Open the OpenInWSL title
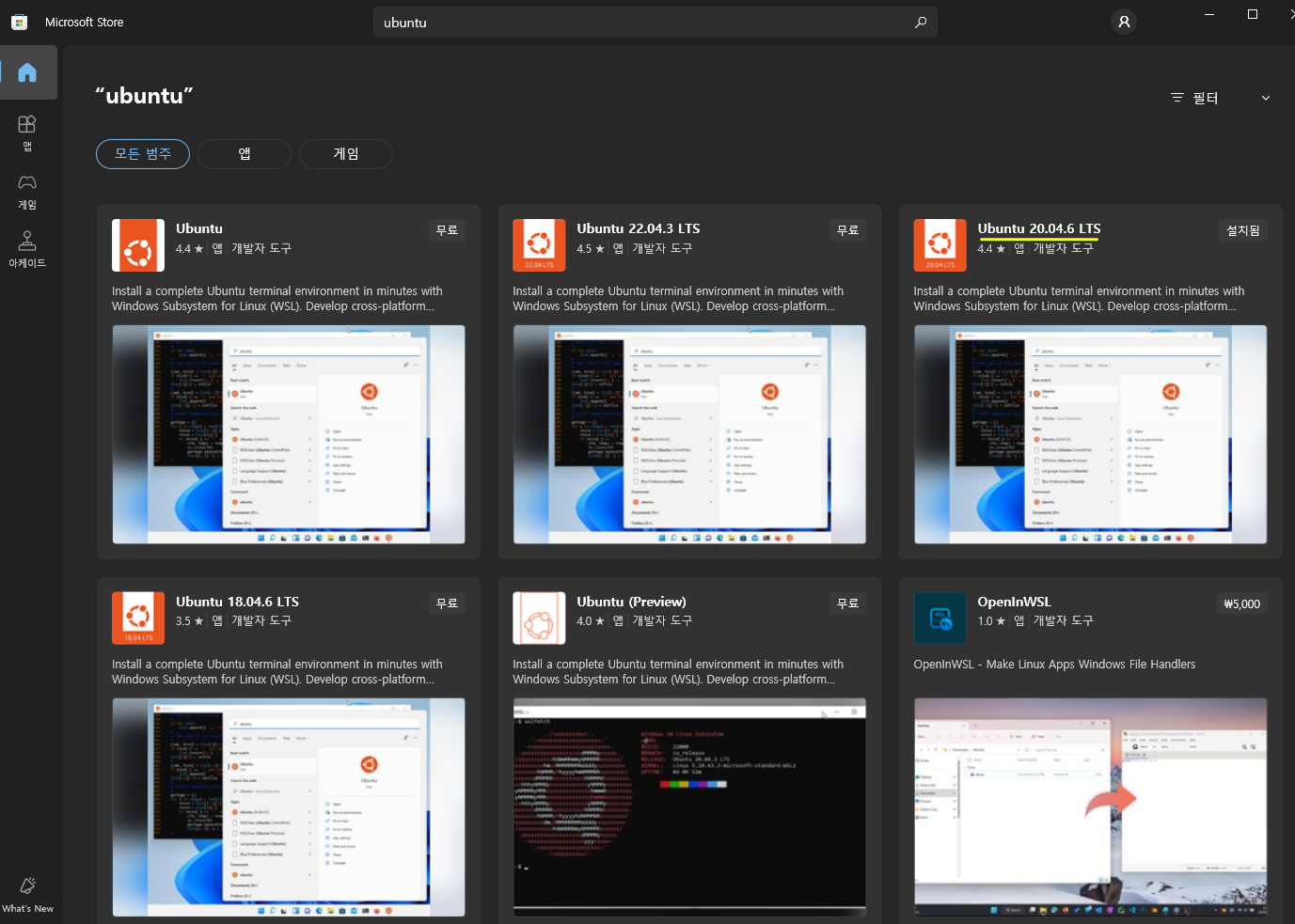 click(1014, 602)
